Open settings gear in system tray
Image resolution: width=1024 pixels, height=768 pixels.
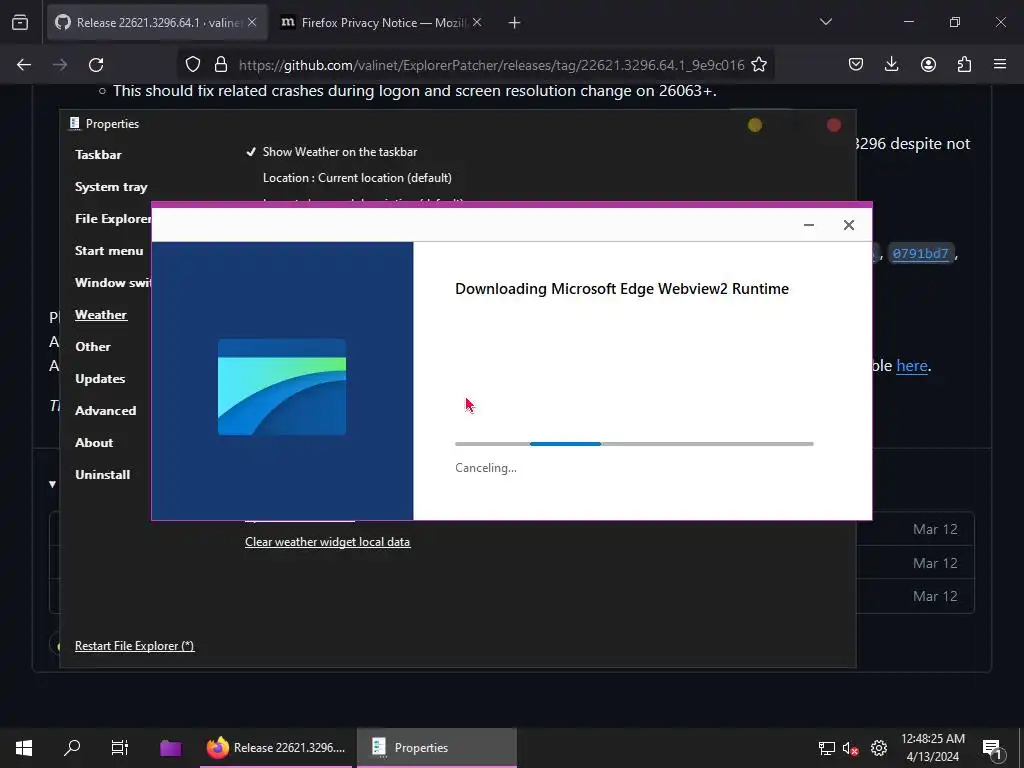coord(879,748)
